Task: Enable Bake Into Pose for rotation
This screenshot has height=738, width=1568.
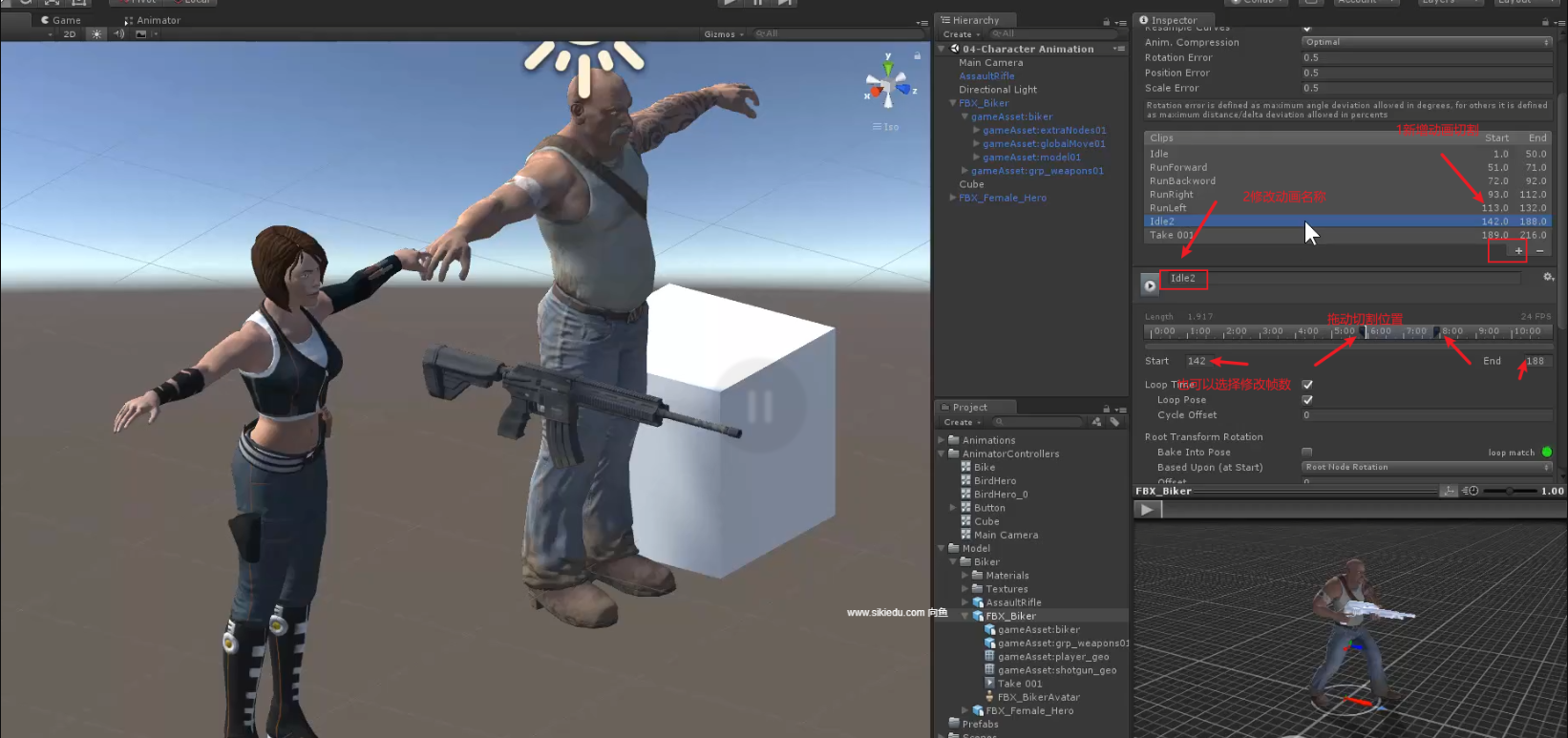Action: [1307, 453]
